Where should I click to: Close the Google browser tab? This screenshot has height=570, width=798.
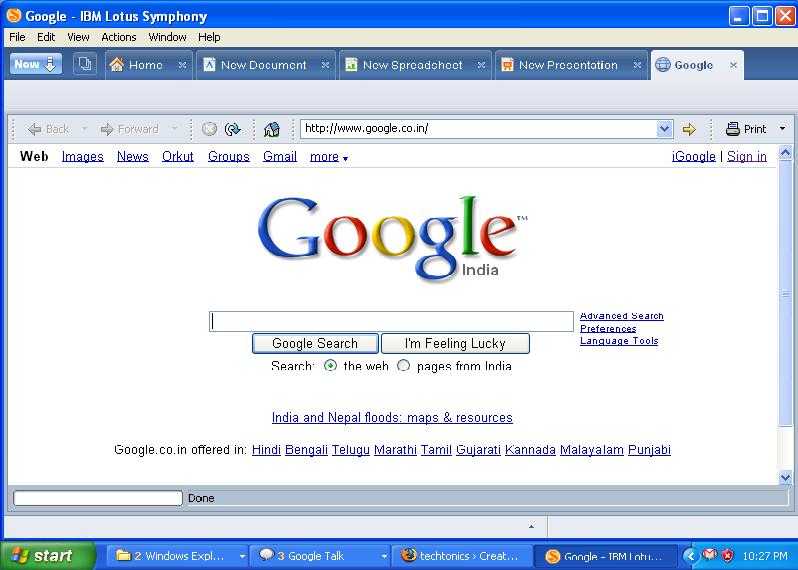click(733, 65)
